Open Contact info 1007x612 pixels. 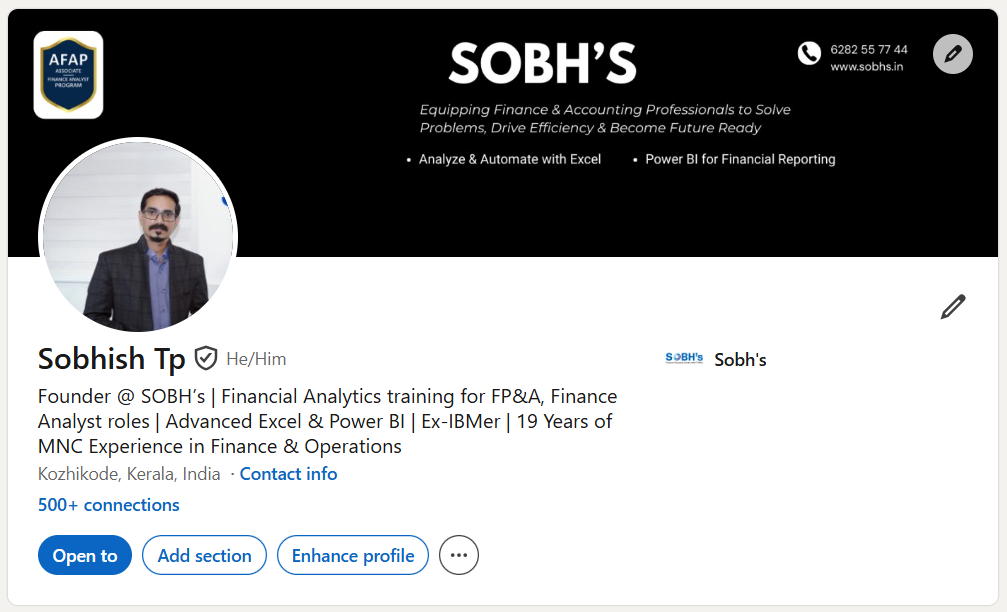click(288, 473)
